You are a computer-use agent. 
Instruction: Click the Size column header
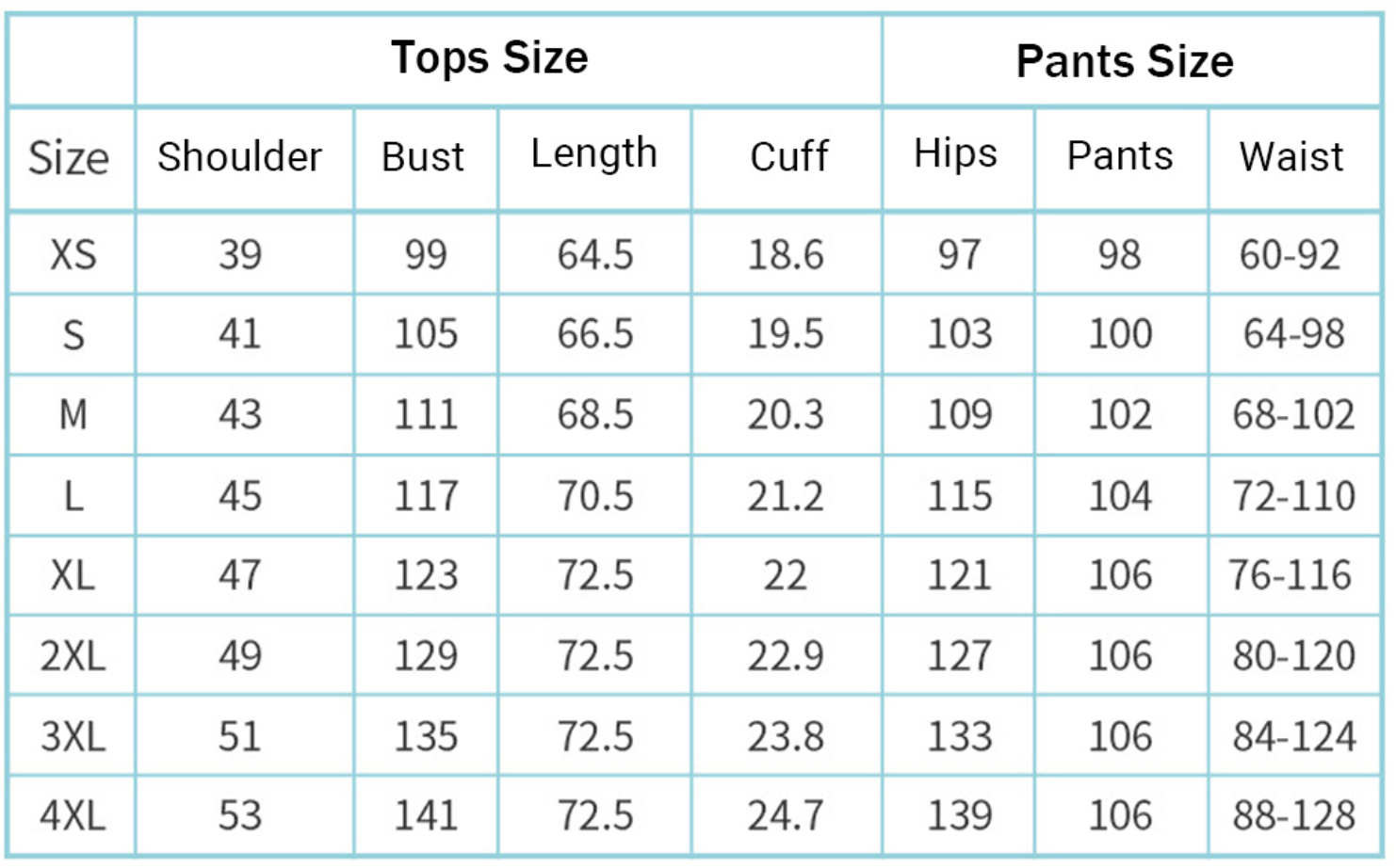(x=69, y=158)
